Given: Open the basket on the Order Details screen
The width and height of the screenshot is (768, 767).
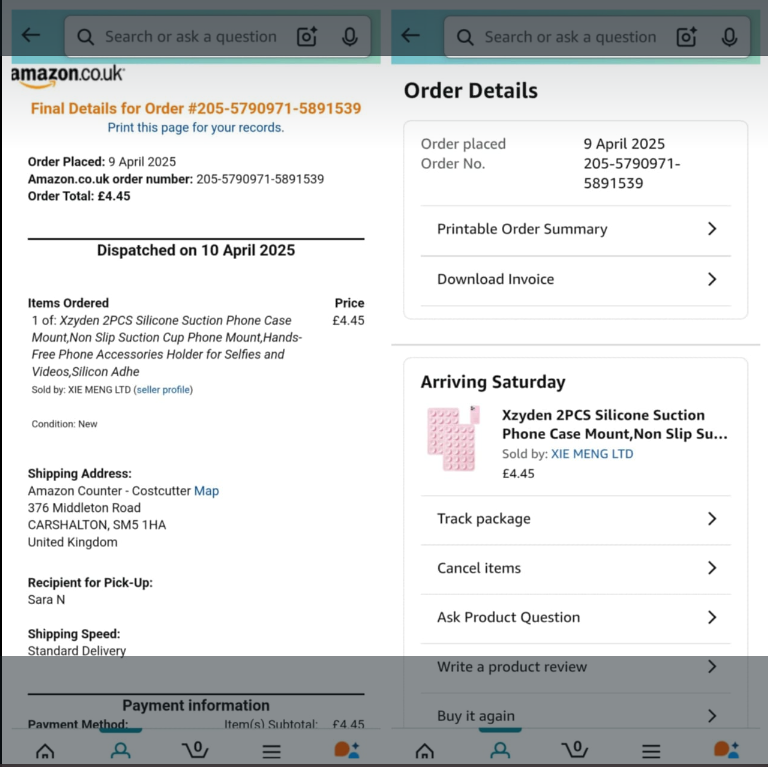Looking at the screenshot, I should pyautogui.click(x=574, y=749).
